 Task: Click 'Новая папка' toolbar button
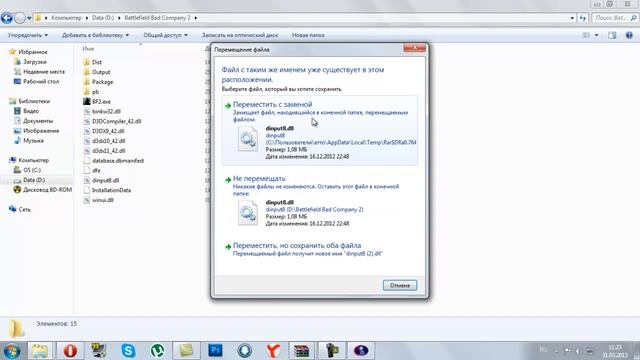pyautogui.click(x=308, y=35)
